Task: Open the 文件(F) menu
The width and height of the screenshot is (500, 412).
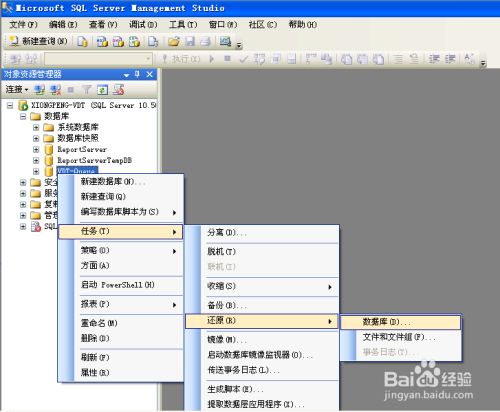Action: pos(23,24)
